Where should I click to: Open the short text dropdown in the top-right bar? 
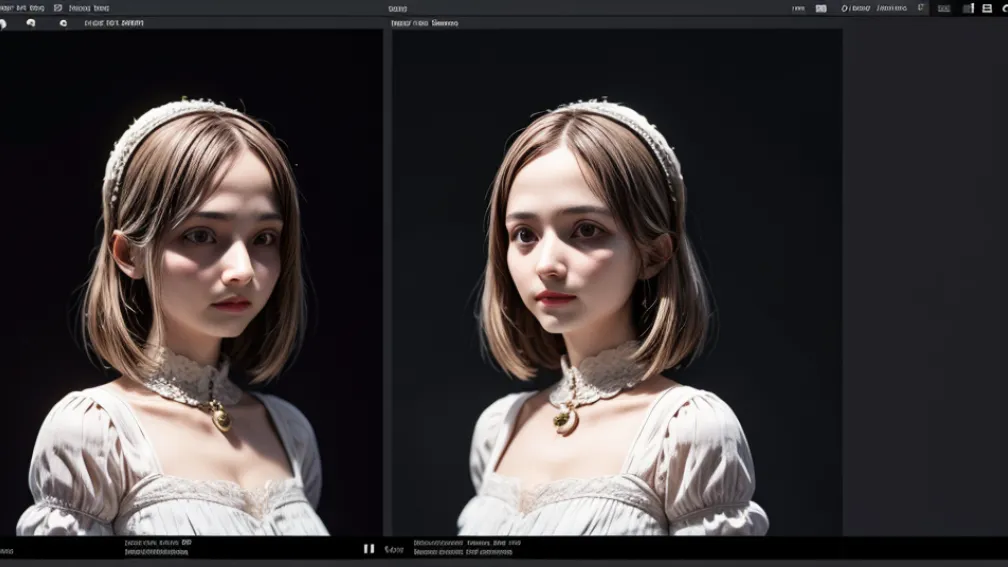[798, 8]
